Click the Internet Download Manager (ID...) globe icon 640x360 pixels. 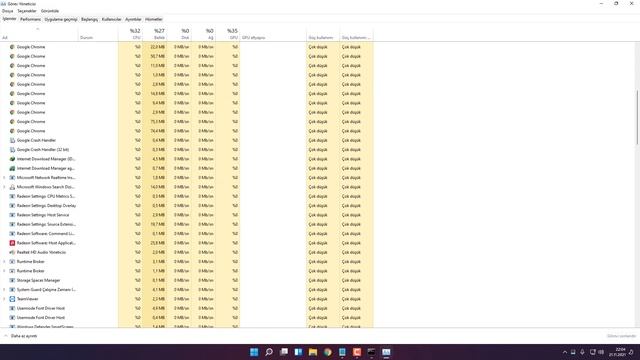point(12,159)
